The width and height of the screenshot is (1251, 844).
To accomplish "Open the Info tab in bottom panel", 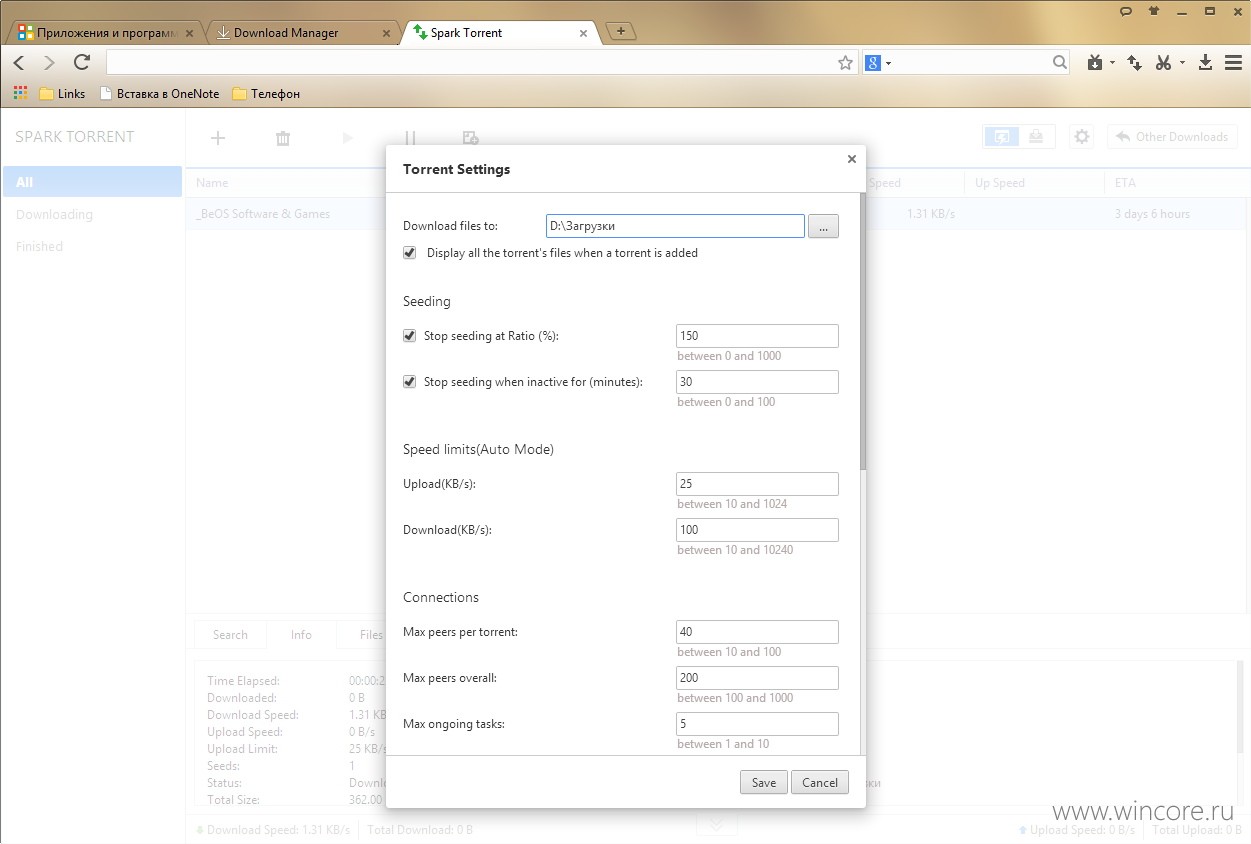I will (301, 634).
